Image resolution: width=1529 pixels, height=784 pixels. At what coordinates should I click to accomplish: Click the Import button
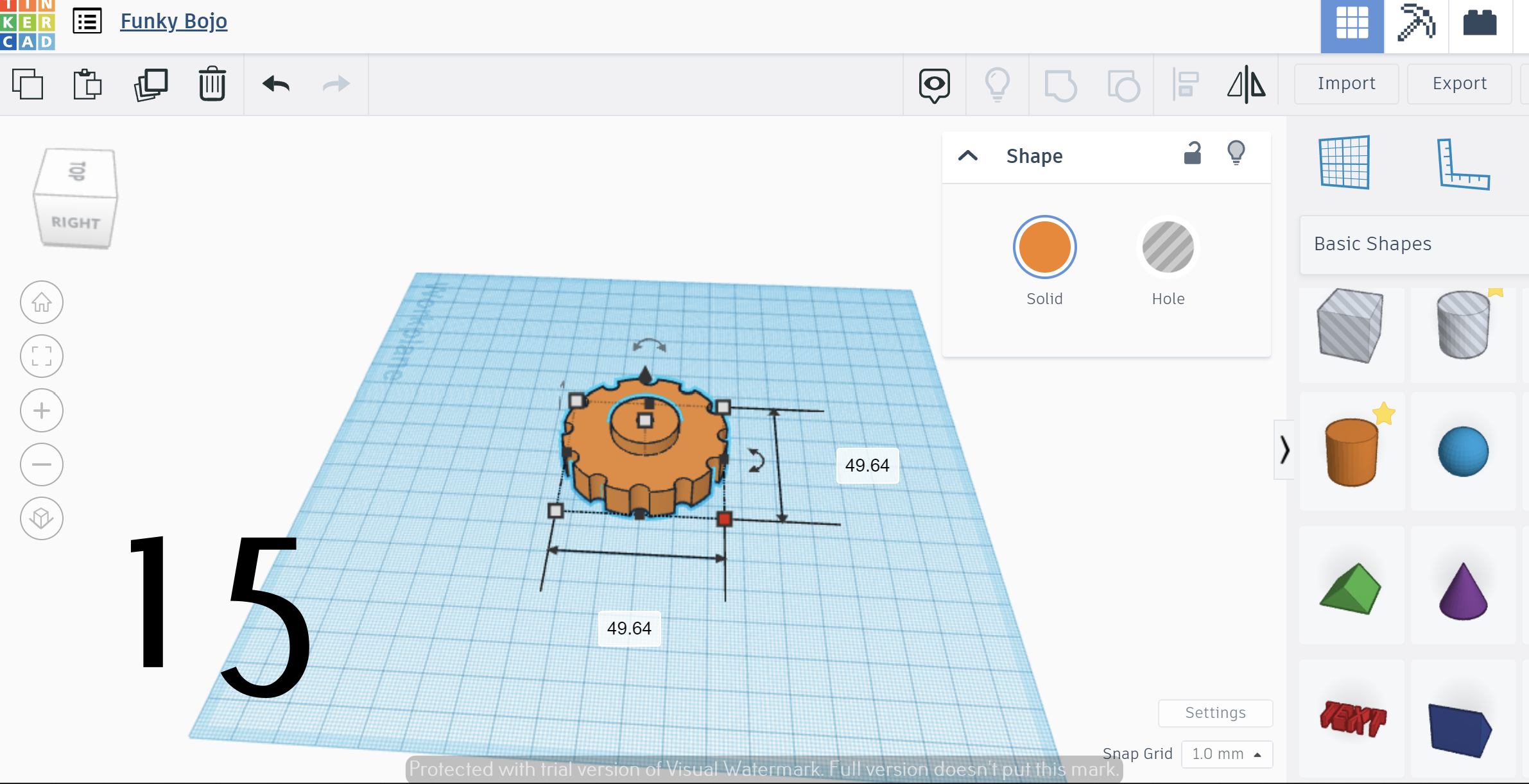coord(1346,83)
